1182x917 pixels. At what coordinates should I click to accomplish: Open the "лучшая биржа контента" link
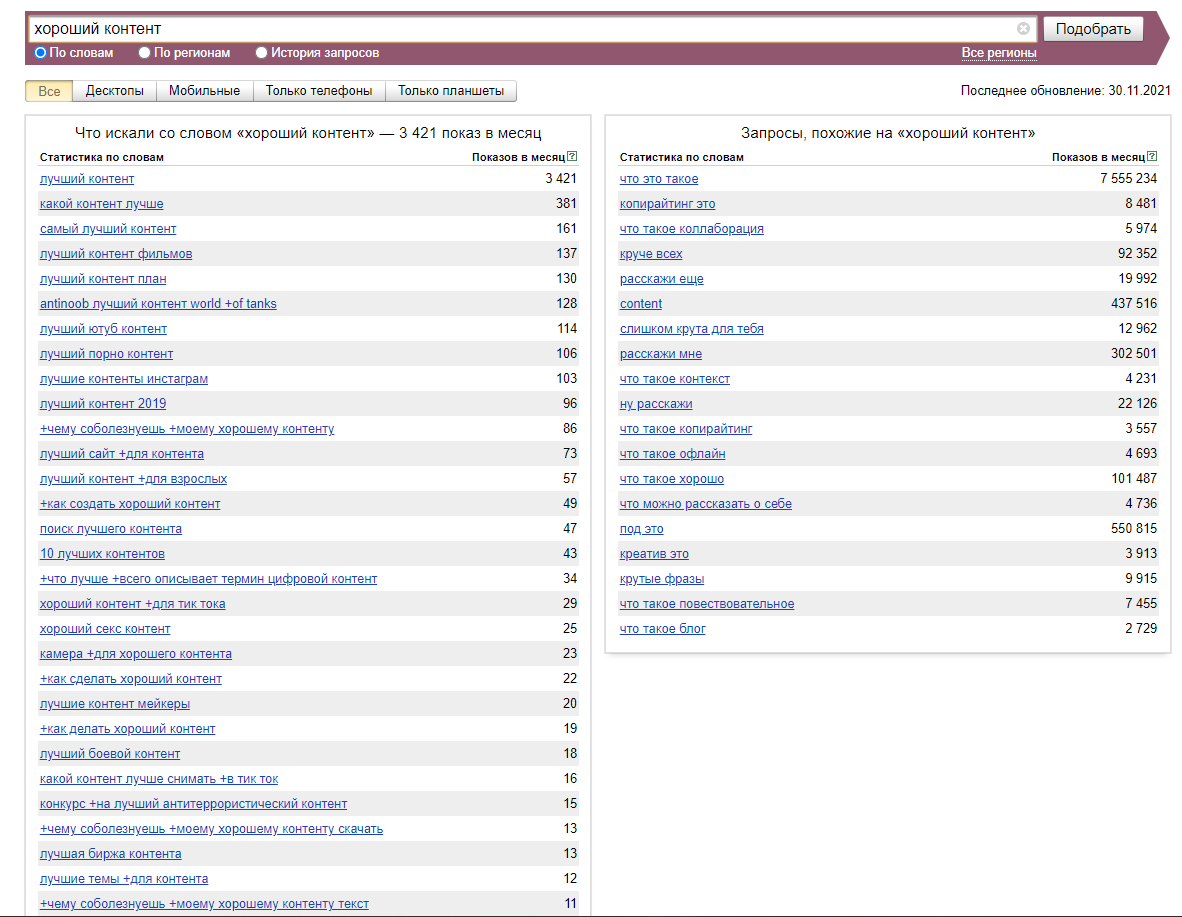point(111,854)
